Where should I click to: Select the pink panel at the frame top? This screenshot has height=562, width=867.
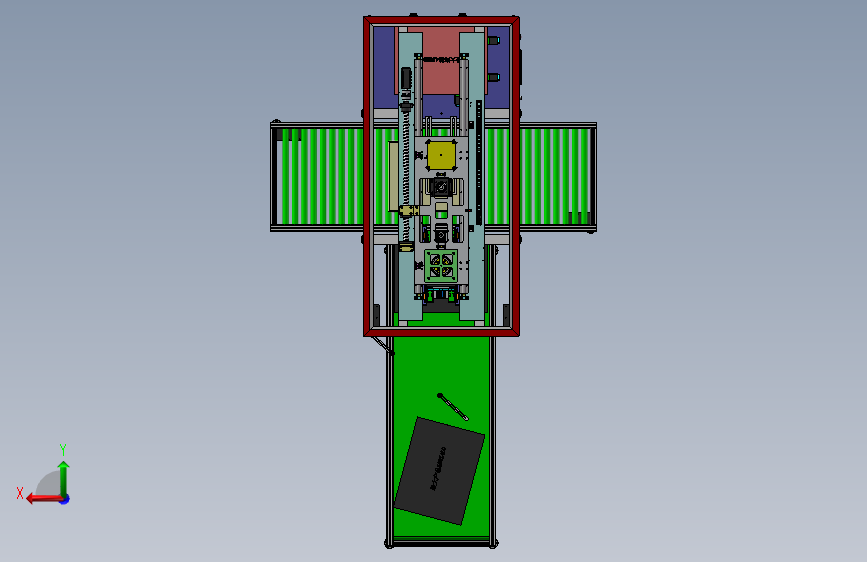(441, 60)
